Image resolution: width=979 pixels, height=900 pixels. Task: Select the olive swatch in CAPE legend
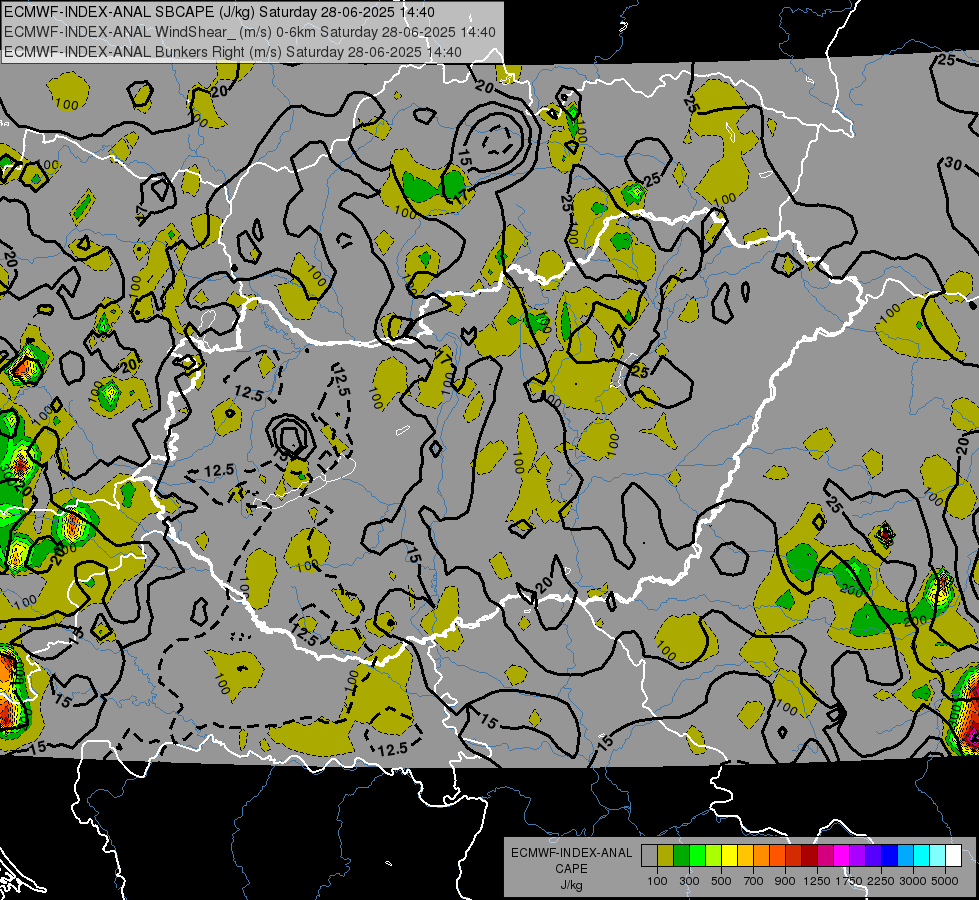click(x=665, y=856)
